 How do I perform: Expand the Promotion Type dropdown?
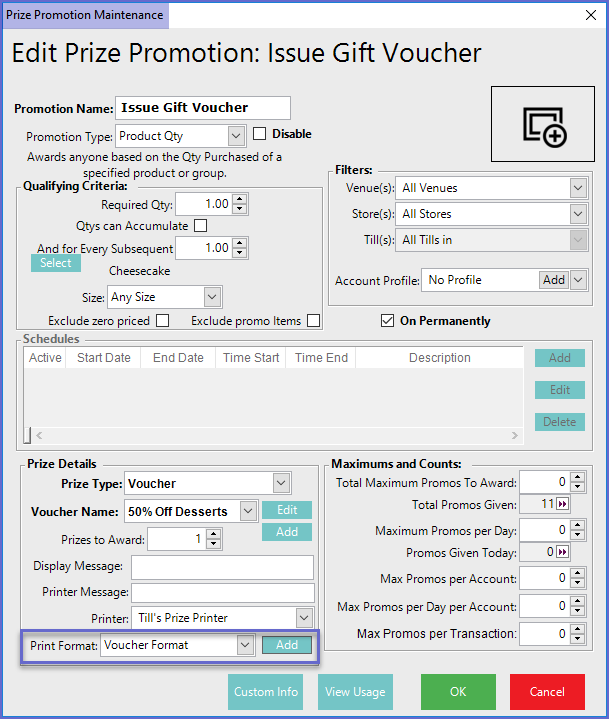click(235, 135)
